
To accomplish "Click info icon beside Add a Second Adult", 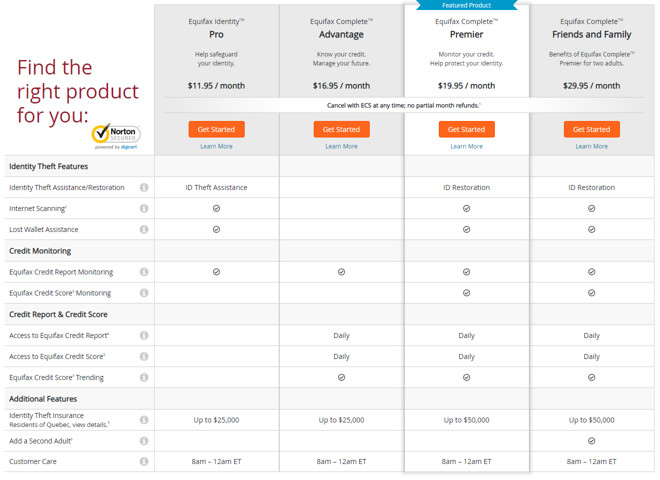I will pos(144,441).
